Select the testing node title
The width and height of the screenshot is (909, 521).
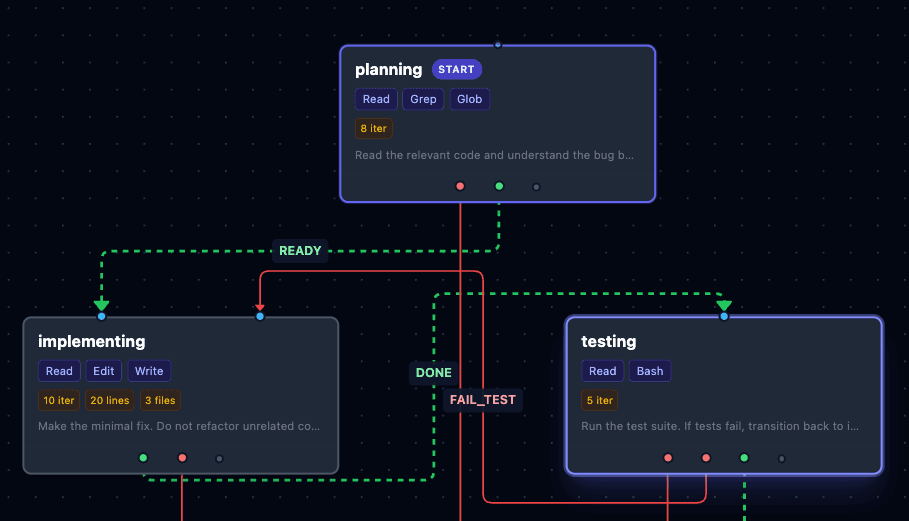click(609, 341)
